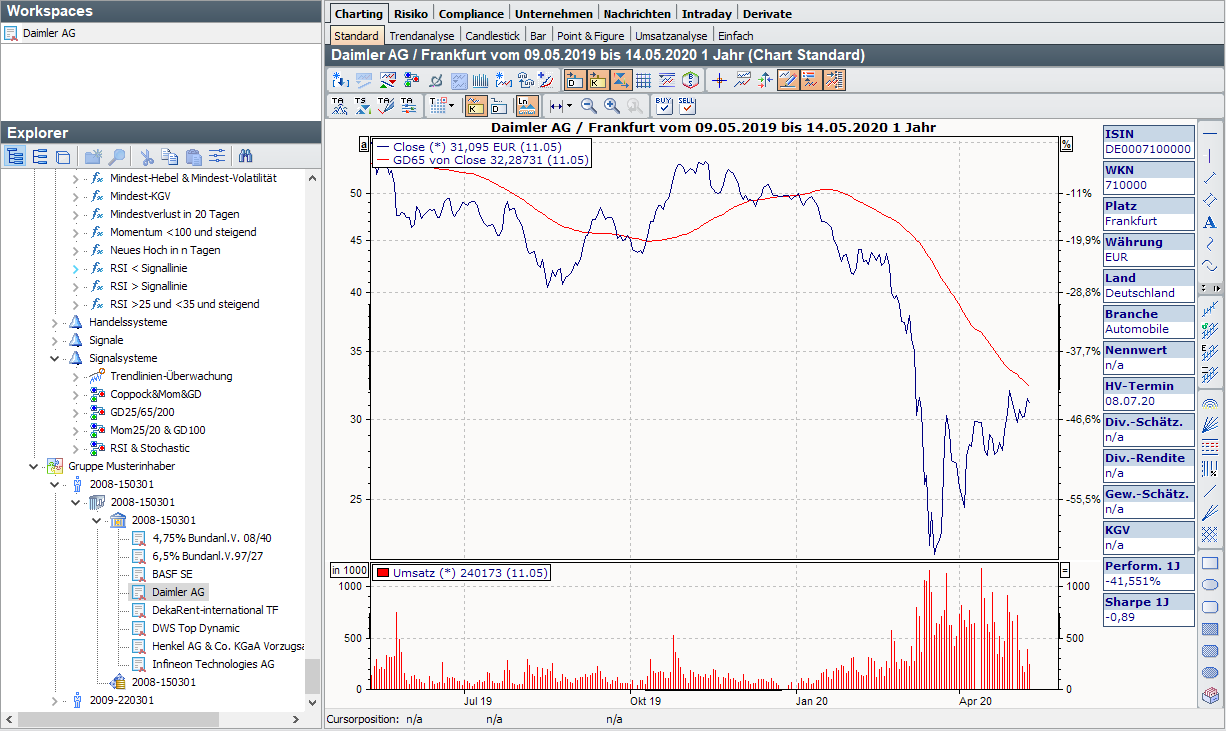Switch to the Risiko tab
The image size is (1226, 731).
coord(410,14)
